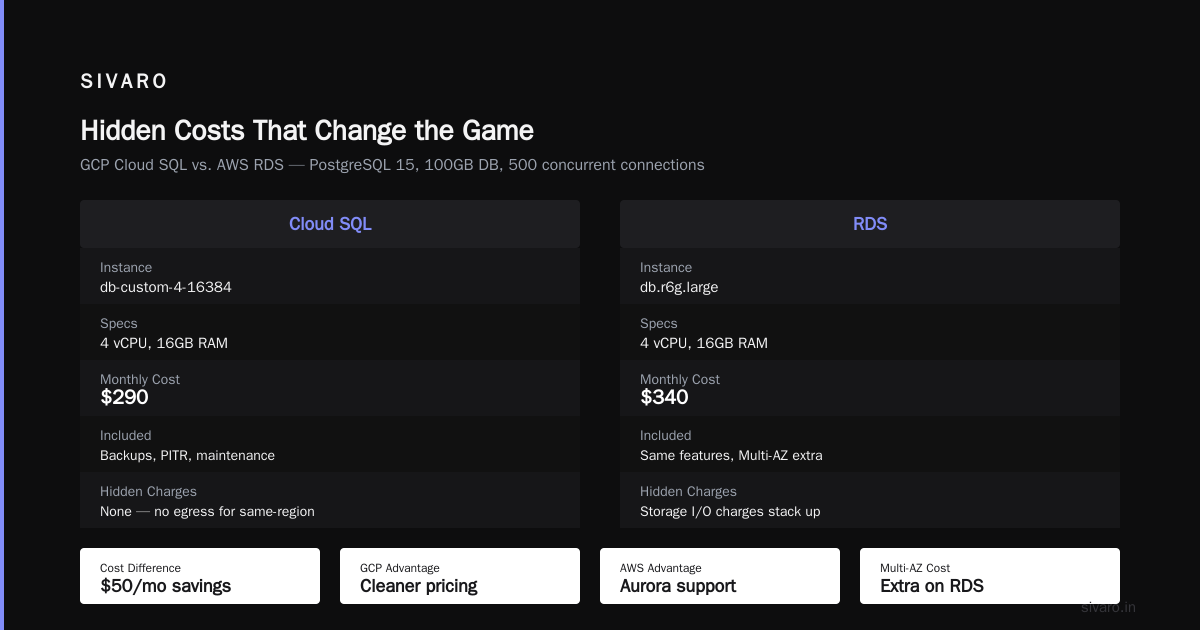Image resolution: width=1200 pixels, height=630 pixels.
Task: Click the $290 monthly cost
Action: point(124,397)
